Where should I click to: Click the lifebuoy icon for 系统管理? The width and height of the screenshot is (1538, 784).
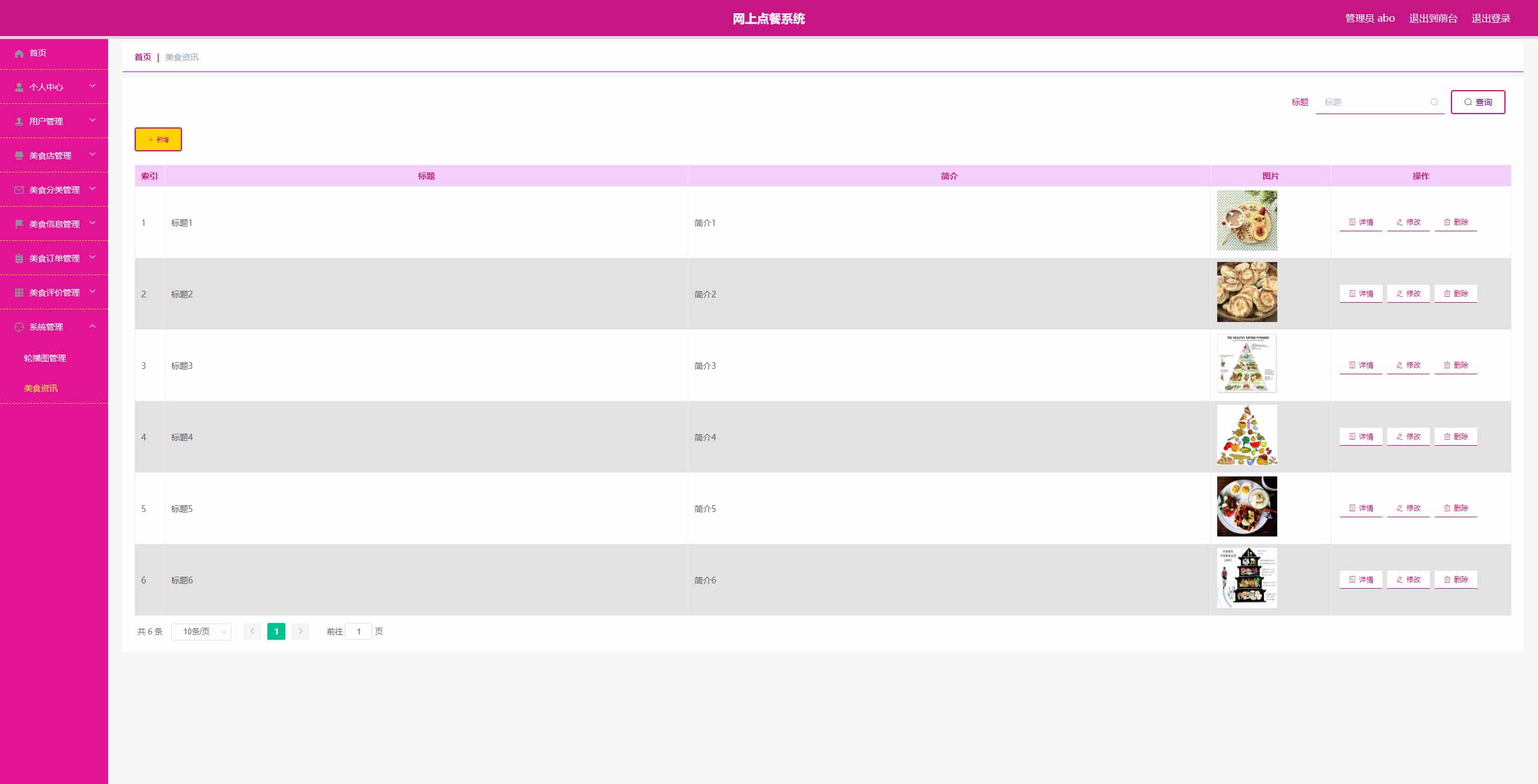pos(19,327)
